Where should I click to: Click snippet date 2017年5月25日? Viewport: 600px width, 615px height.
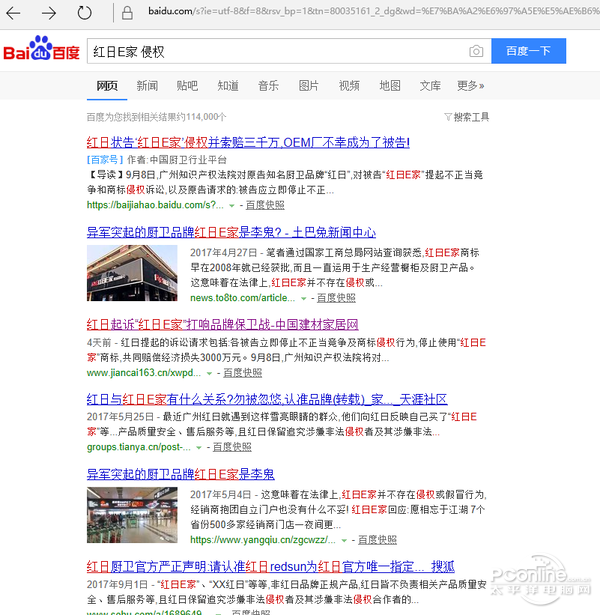pyautogui.click(x=120, y=417)
